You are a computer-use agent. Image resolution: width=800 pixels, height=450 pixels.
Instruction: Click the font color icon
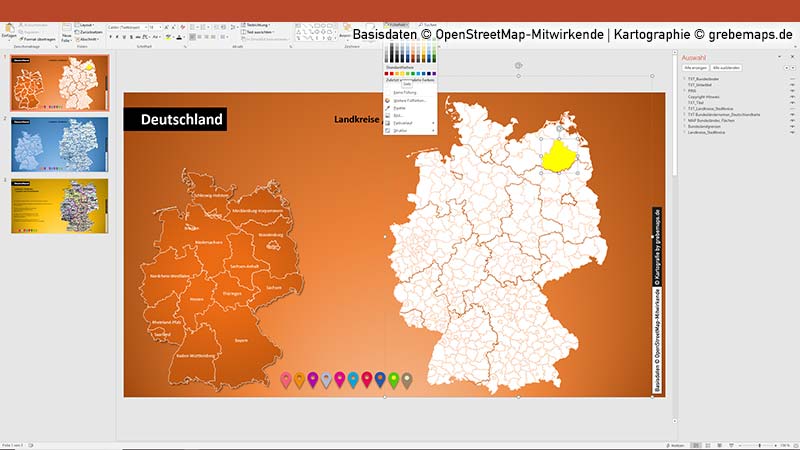tap(177, 38)
